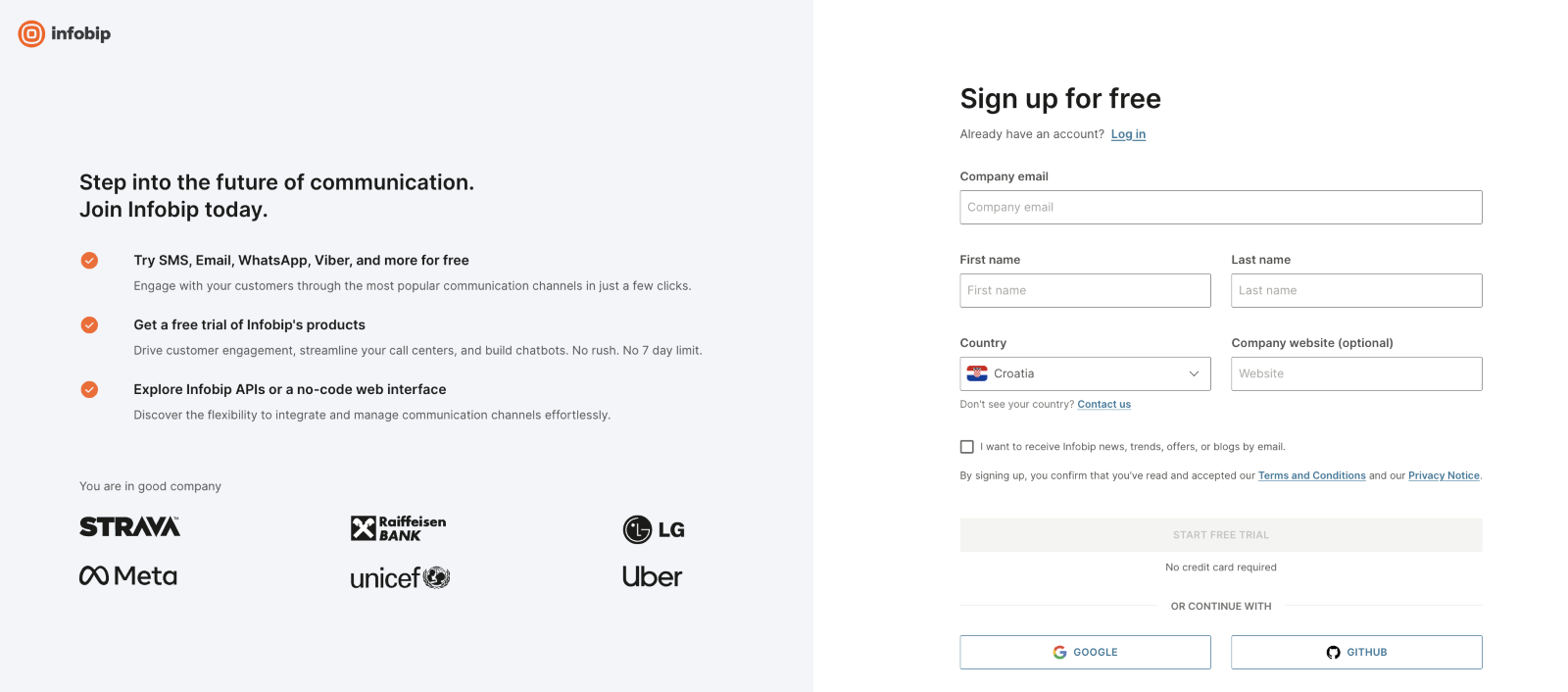Open the Terms and Conditions link
The image size is (1568, 692).
1311,475
